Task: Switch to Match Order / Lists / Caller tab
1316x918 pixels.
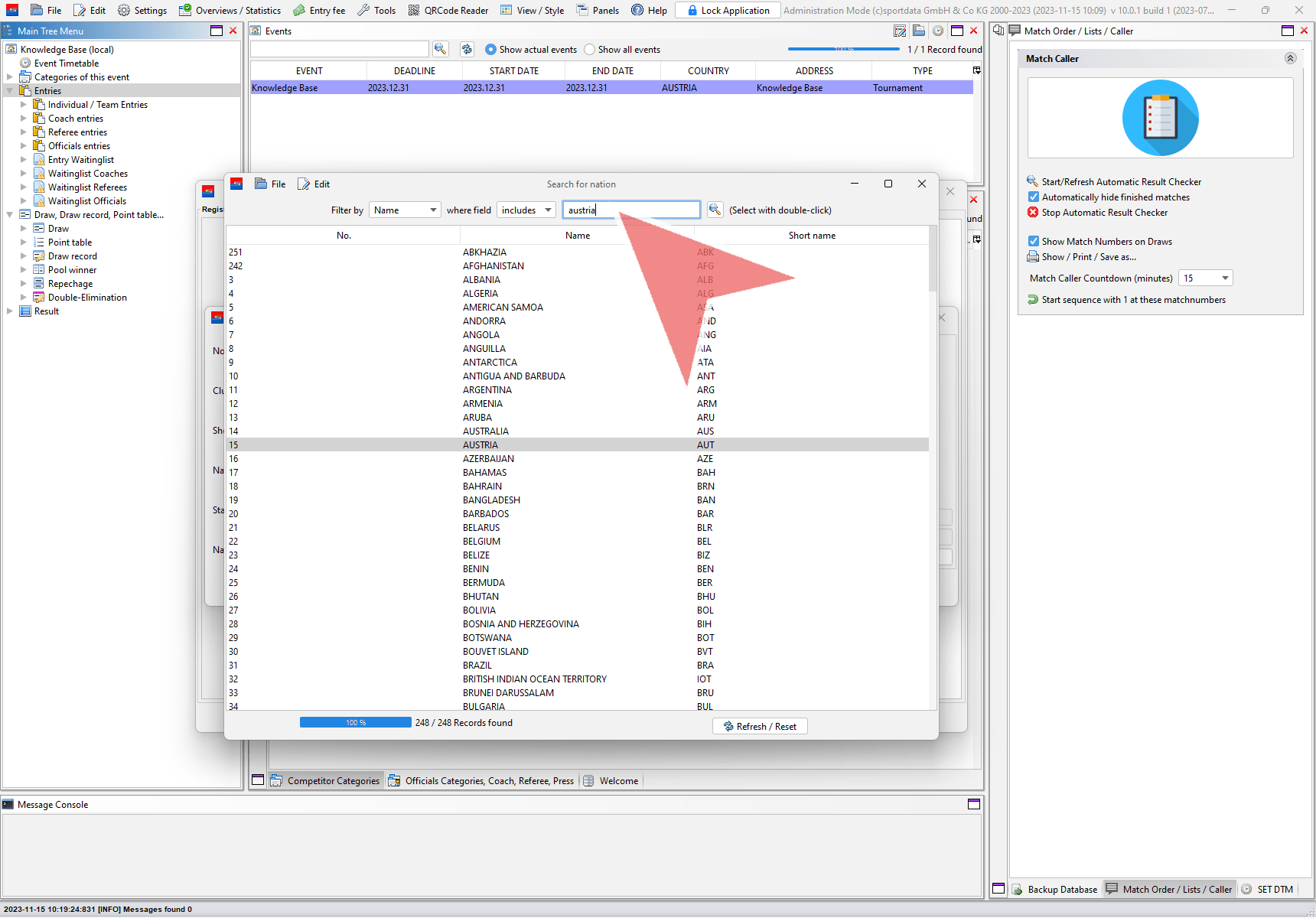Action: tap(1169, 889)
